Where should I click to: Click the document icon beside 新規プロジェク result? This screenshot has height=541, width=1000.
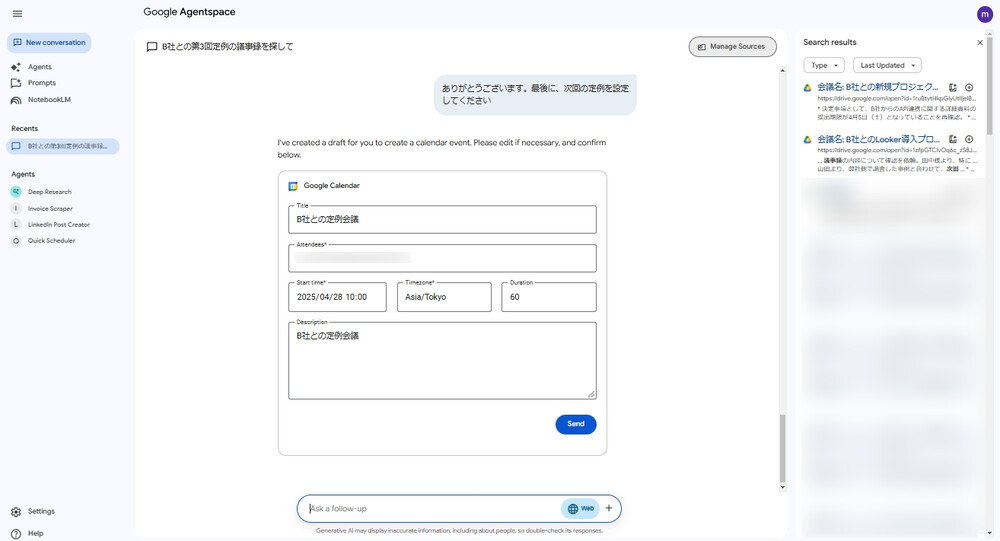coord(953,87)
